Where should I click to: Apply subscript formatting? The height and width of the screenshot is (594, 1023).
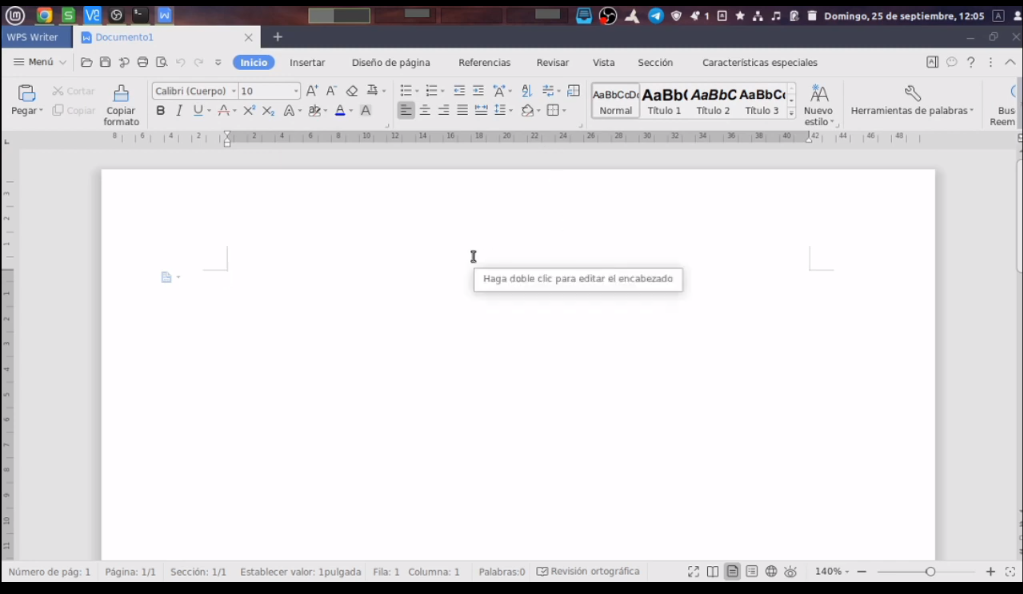coord(268,111)
